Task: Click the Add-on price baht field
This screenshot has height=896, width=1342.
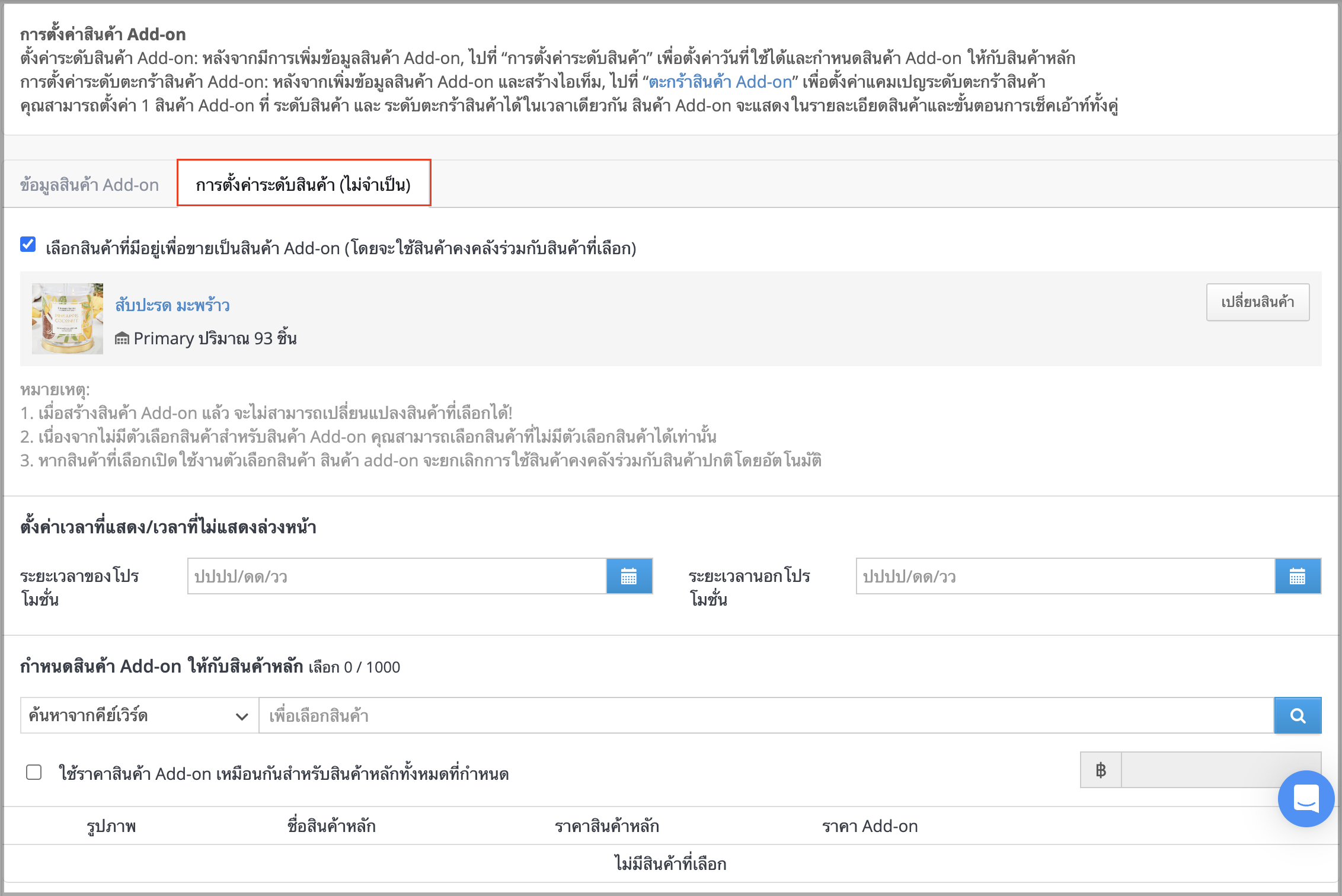Action: point(1221,770)
